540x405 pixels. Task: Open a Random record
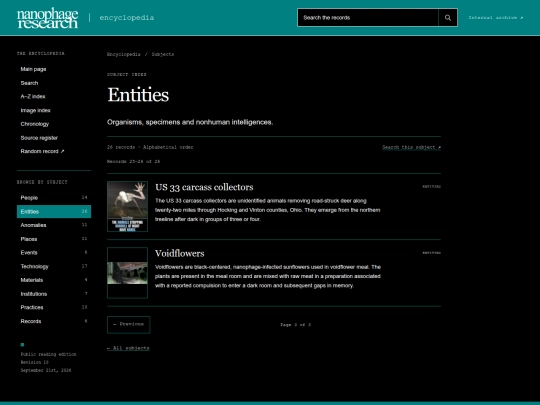pyautogui.click(x=42, y=152)
